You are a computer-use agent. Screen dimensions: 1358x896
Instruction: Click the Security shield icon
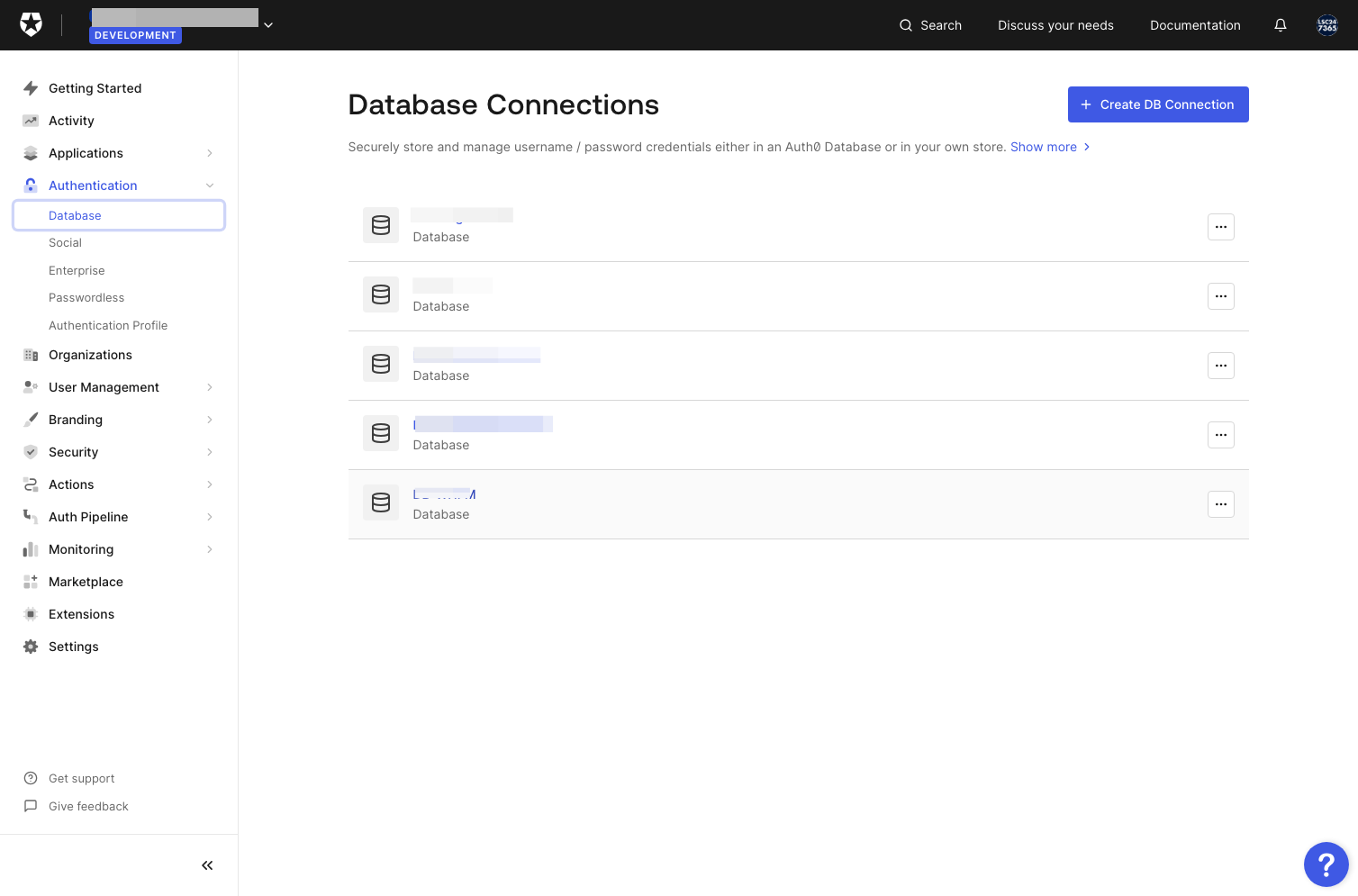tap(31, 452)
